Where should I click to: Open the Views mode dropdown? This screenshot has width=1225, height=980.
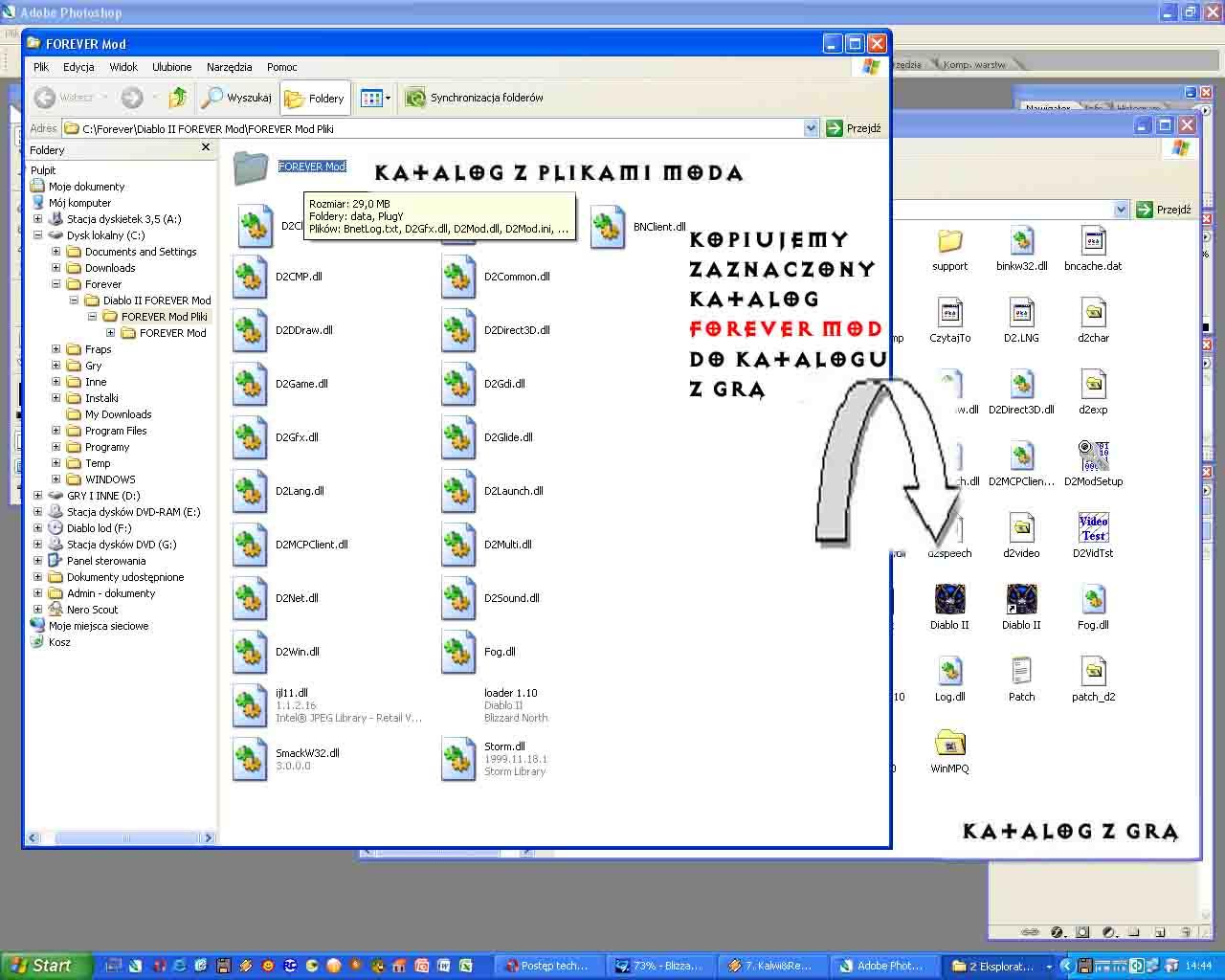[375, 98]
